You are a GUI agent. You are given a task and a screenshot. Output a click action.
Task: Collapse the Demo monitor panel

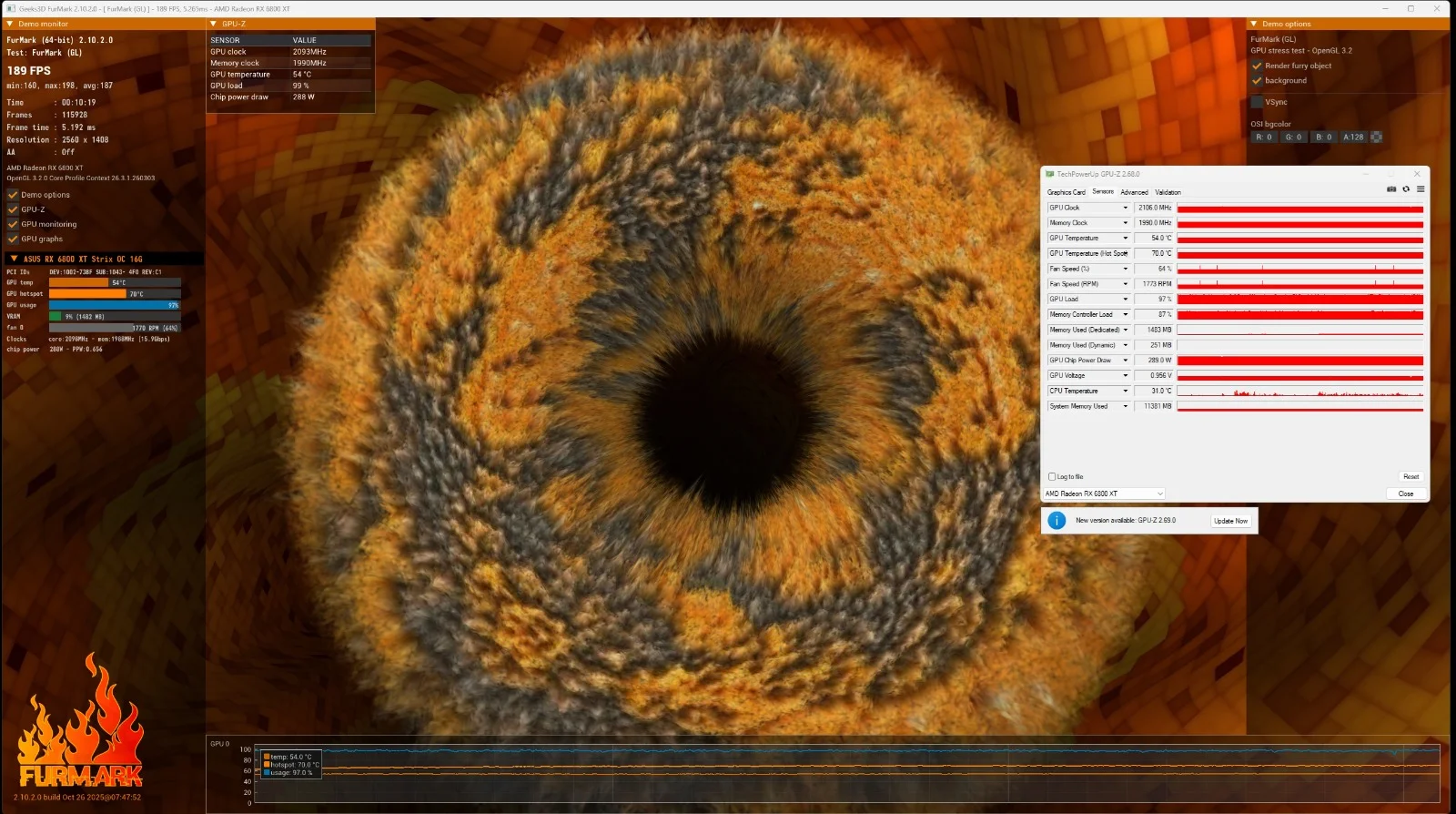click(10, 24)
